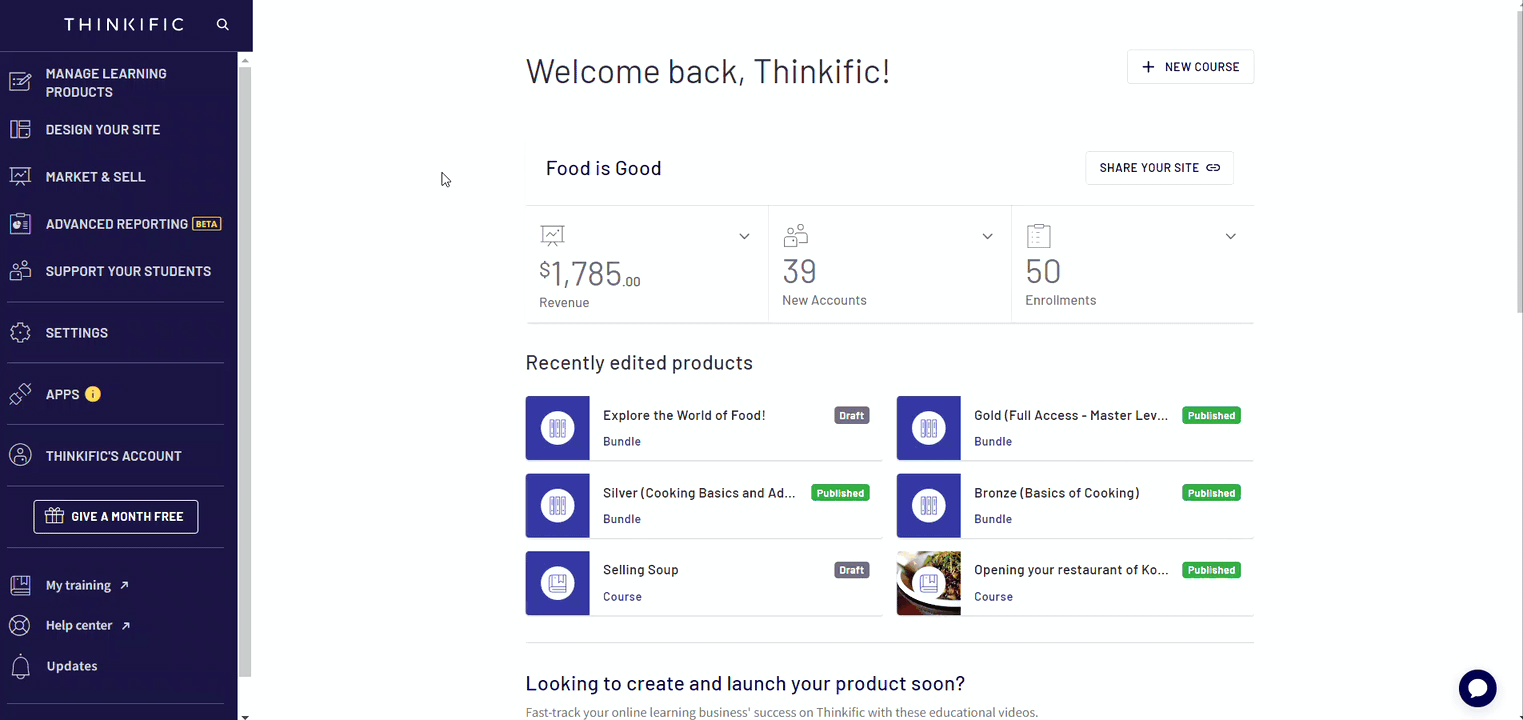Click bundle icon for Silver (Cooking Basics) bundle
Viewport: 1523px width, 720px height.
pos(558,506)
